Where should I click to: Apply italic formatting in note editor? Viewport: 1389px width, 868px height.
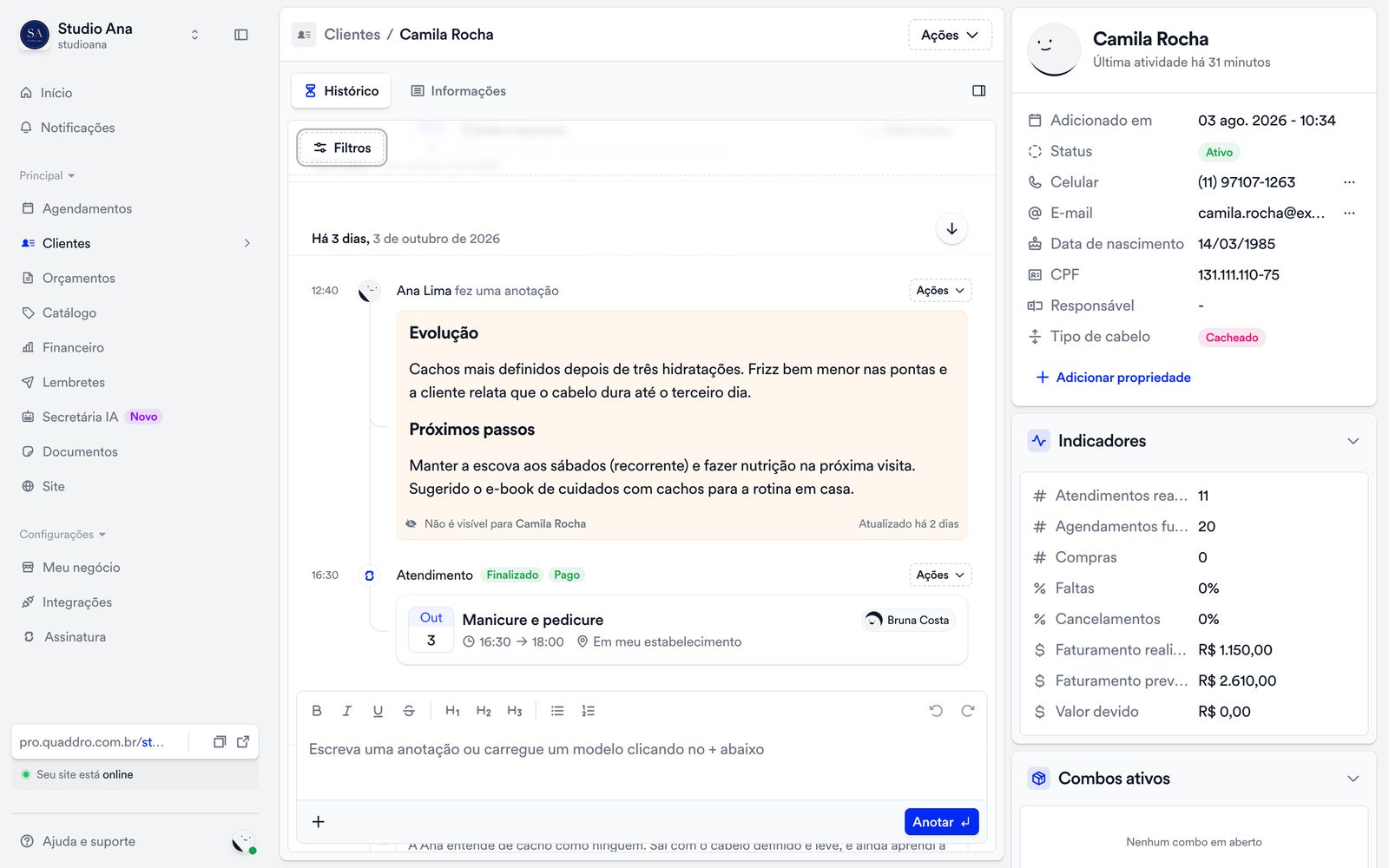pyautogui.click(x=346, y=711)
